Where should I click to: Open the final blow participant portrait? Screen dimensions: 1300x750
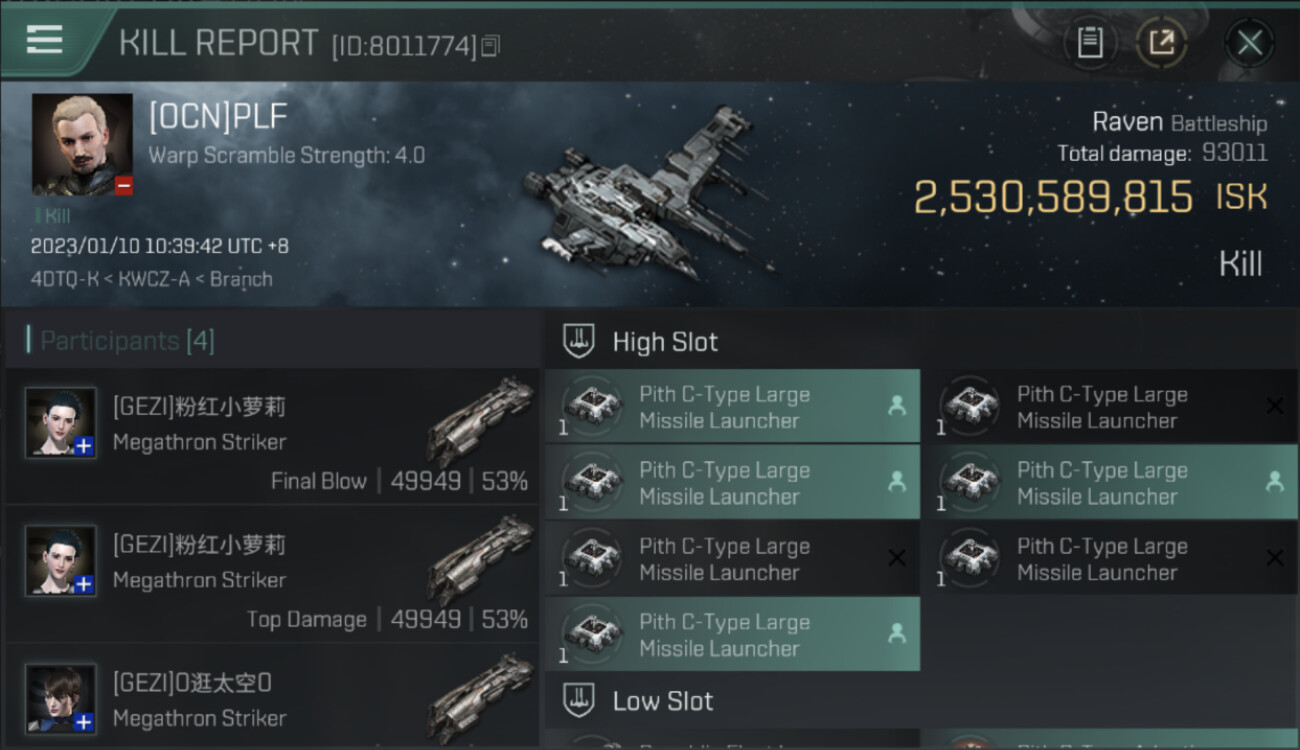point(61,422)
